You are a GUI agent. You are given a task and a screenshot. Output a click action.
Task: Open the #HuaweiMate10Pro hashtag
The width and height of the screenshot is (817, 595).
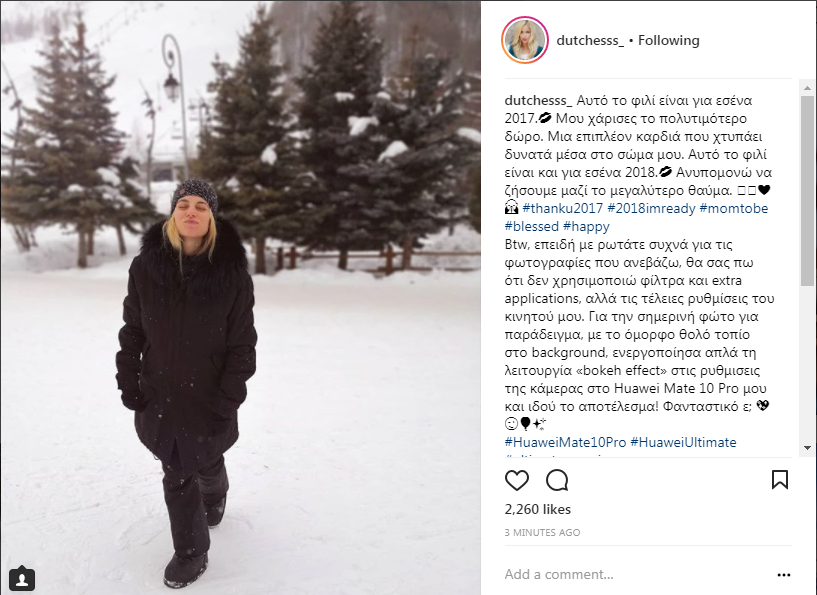click(x=565, y=442)
